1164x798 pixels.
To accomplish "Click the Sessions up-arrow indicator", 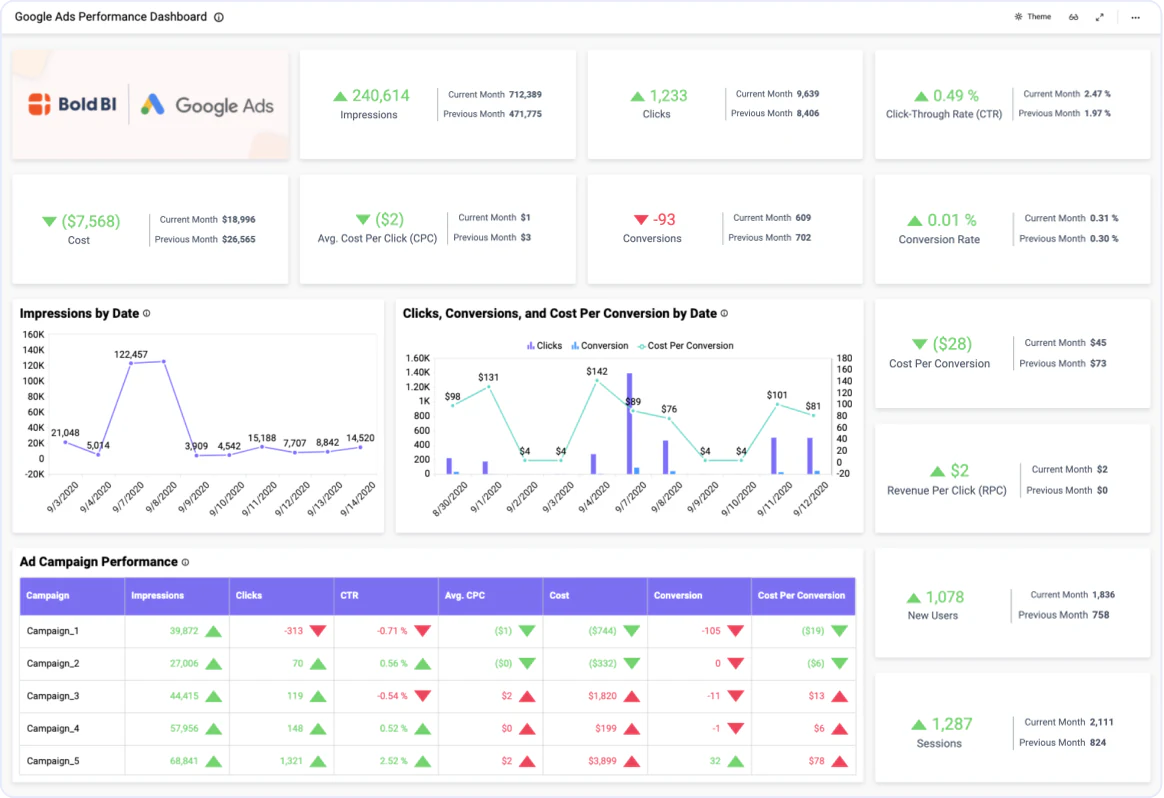I will pyautogui.click(x=918, y=725).
